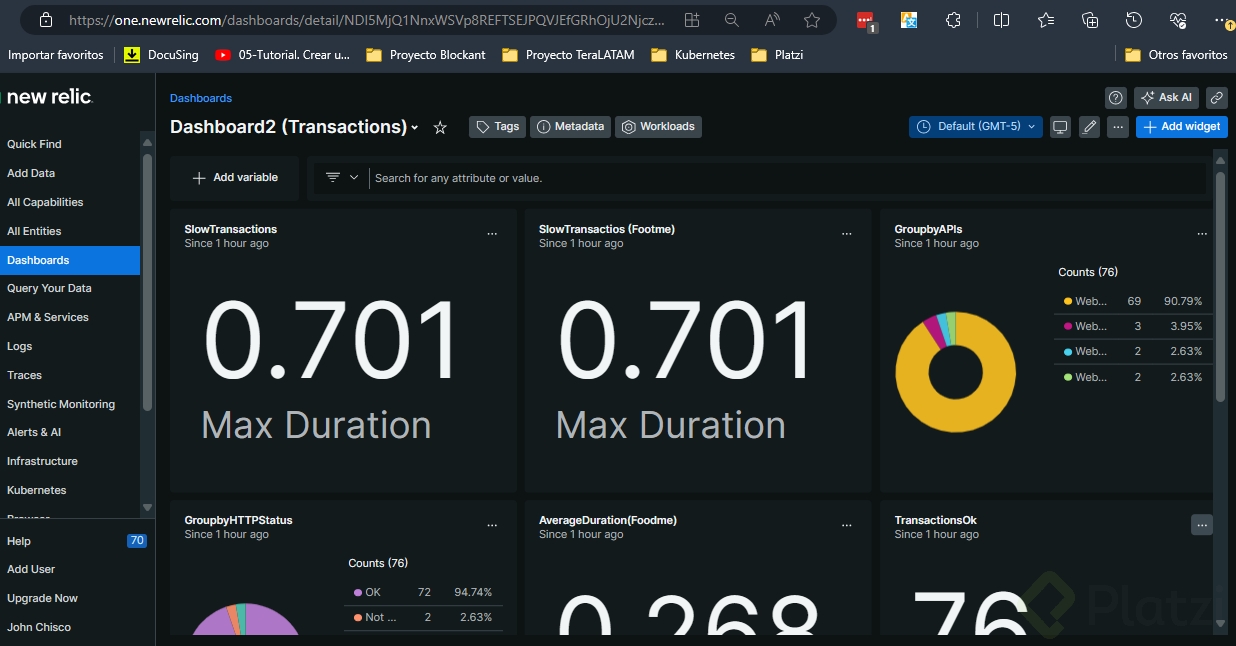The width and height of the screenshot is (1236, 646).
Task: Follow the Dashboards breadcrumb link
Action: pos(201,98)
